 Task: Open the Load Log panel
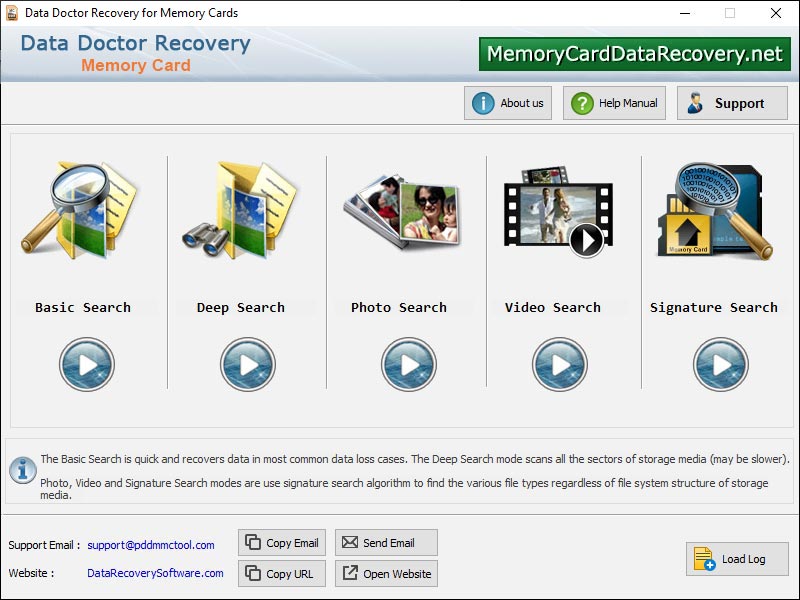point(736,560)
